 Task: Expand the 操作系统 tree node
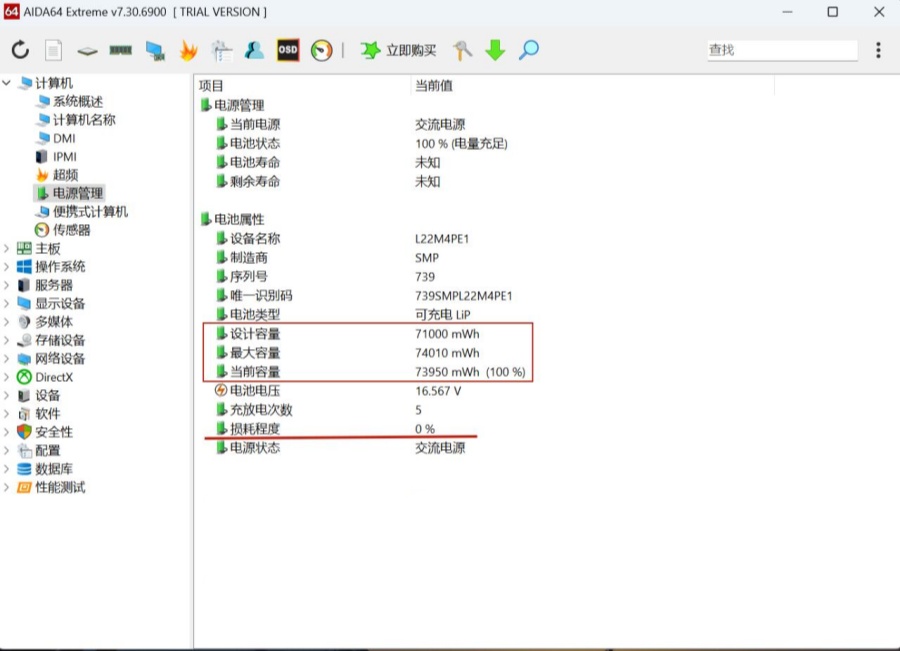pyautogui.click(x=6, y=267)
